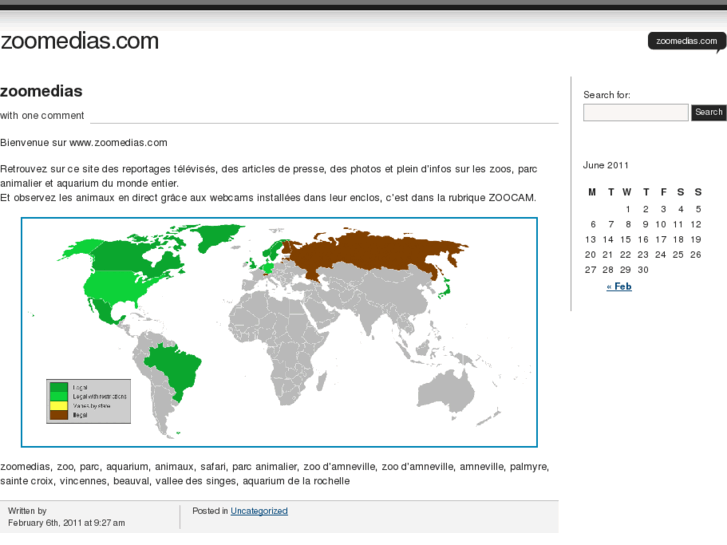Open the zoomedias post heading

41,91
